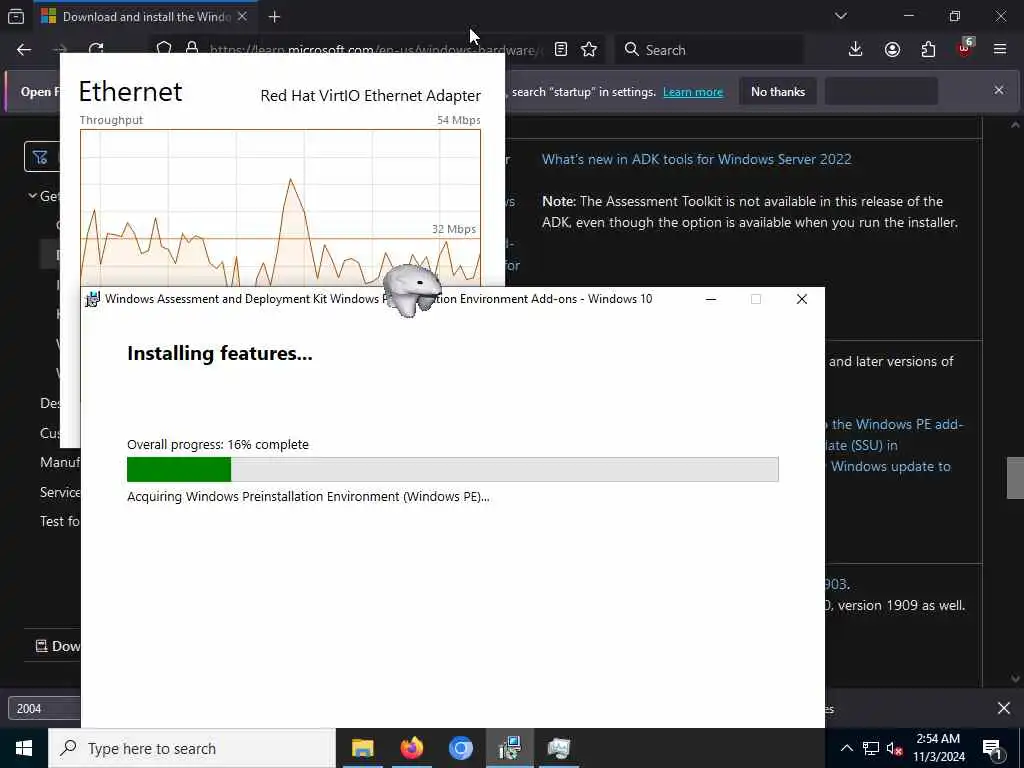Viewport: 1024px width, 768px height.
Task: Reload the page in Firefox
Action: tap(96, 48)
